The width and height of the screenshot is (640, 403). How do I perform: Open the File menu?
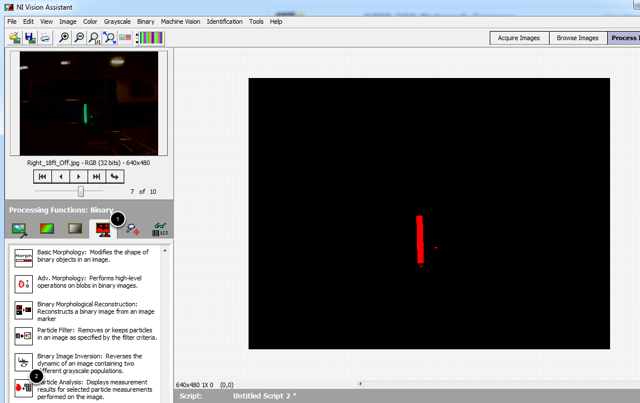click(12, 22)
